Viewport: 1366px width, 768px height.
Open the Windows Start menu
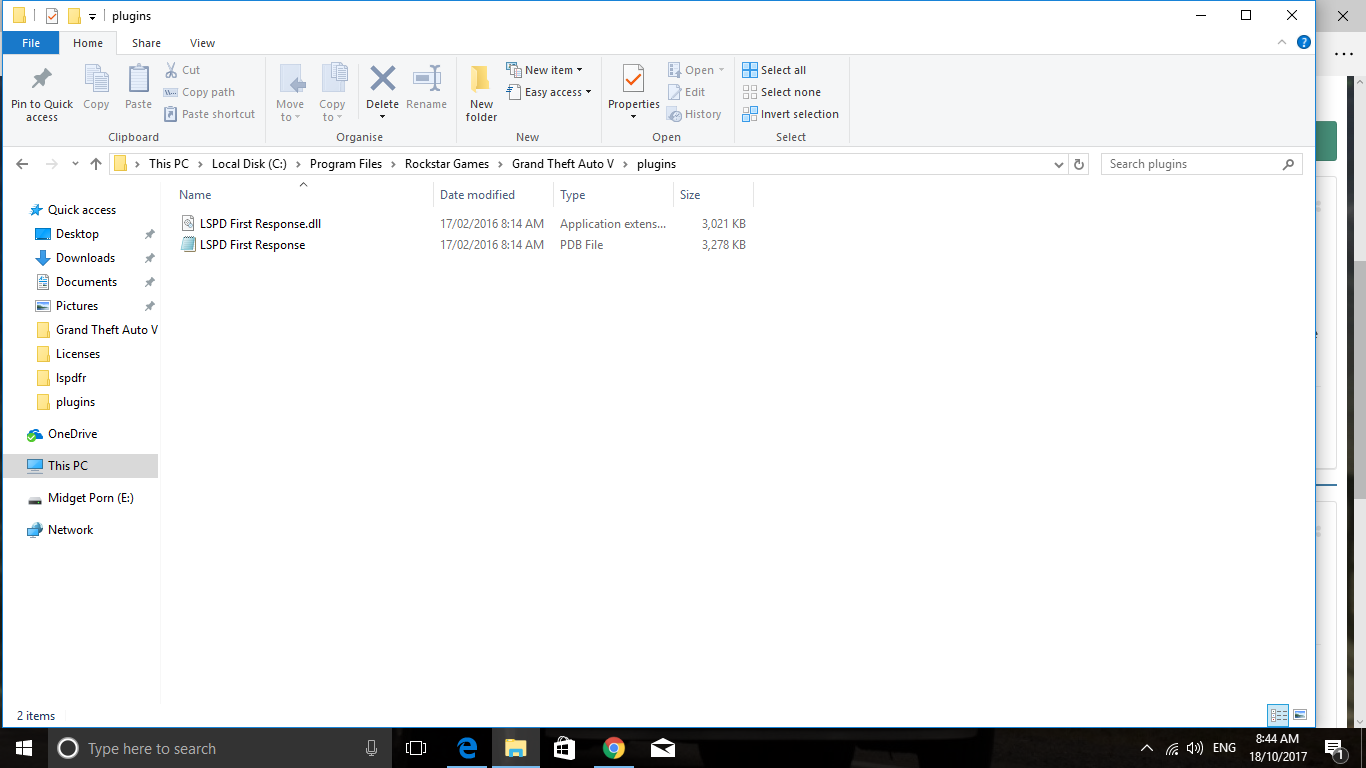pos(23,748)
